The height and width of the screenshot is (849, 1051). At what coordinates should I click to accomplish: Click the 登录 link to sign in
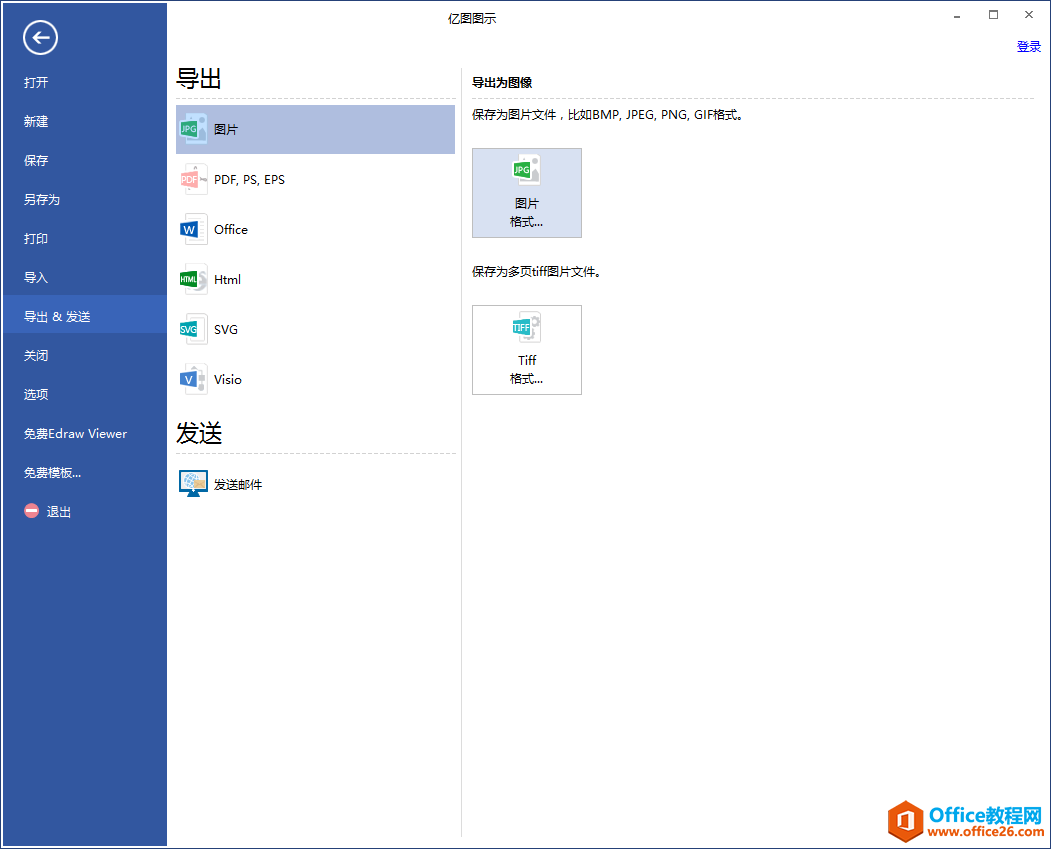1028,46
